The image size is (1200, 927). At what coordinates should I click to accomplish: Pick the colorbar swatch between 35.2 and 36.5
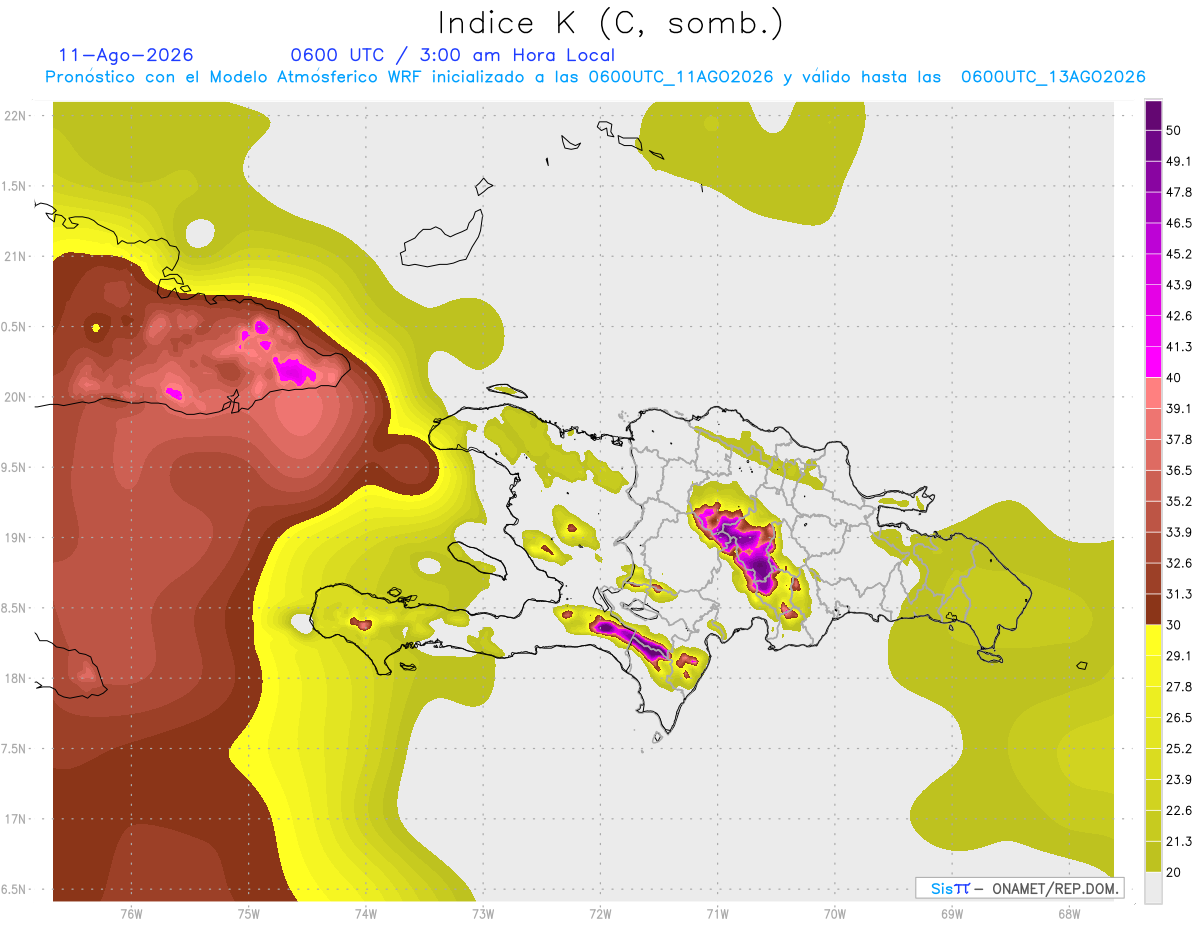click(x=1154, y=486)
